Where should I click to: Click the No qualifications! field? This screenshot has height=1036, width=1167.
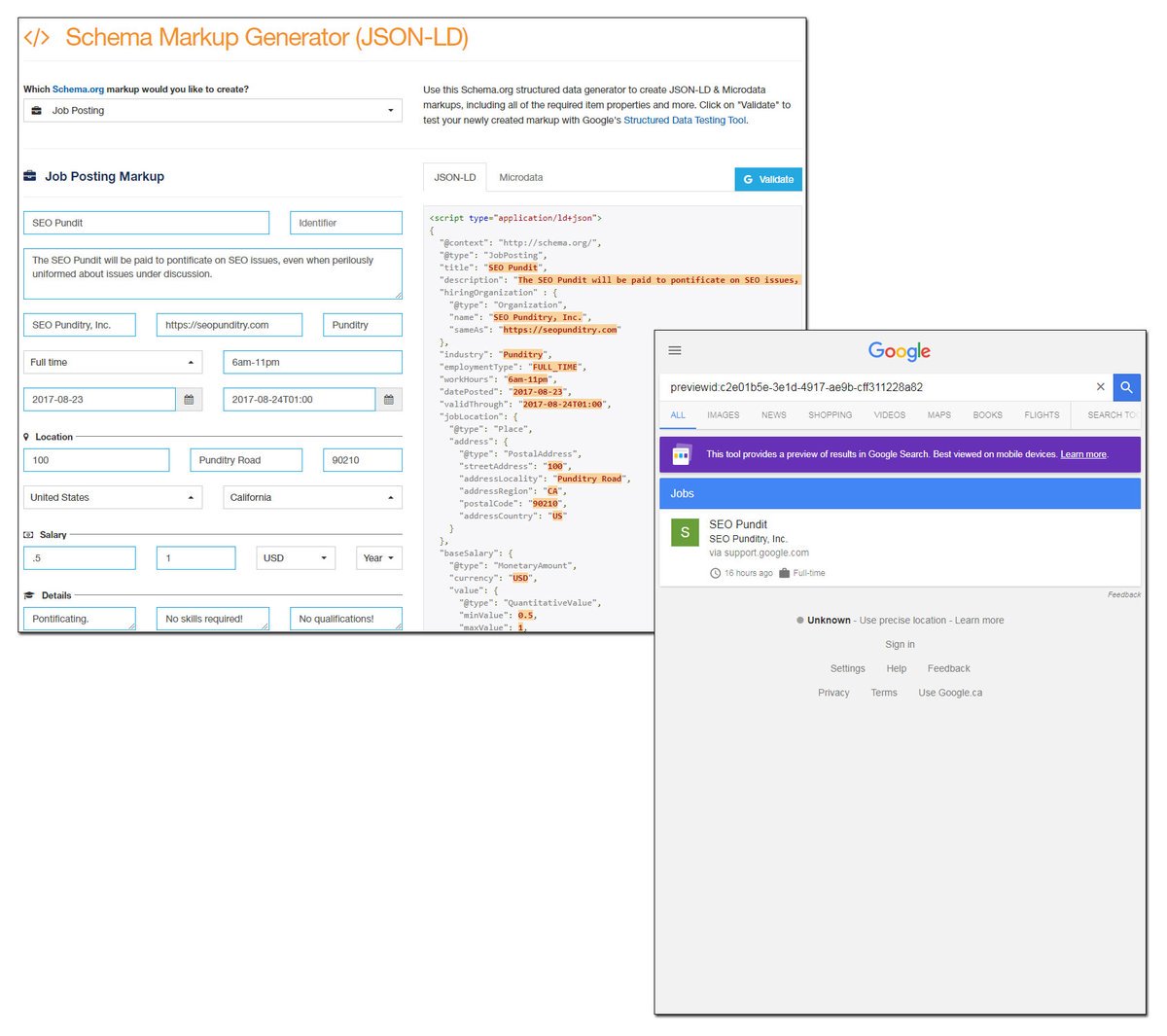346,619
